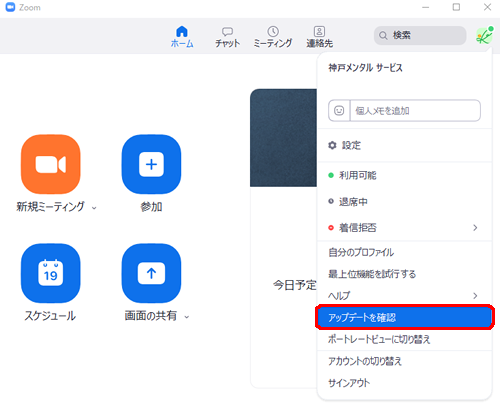This screenshot has height=407, width=500.
Task: Click the emoji icon in personal note
Action: pos(339,110)
